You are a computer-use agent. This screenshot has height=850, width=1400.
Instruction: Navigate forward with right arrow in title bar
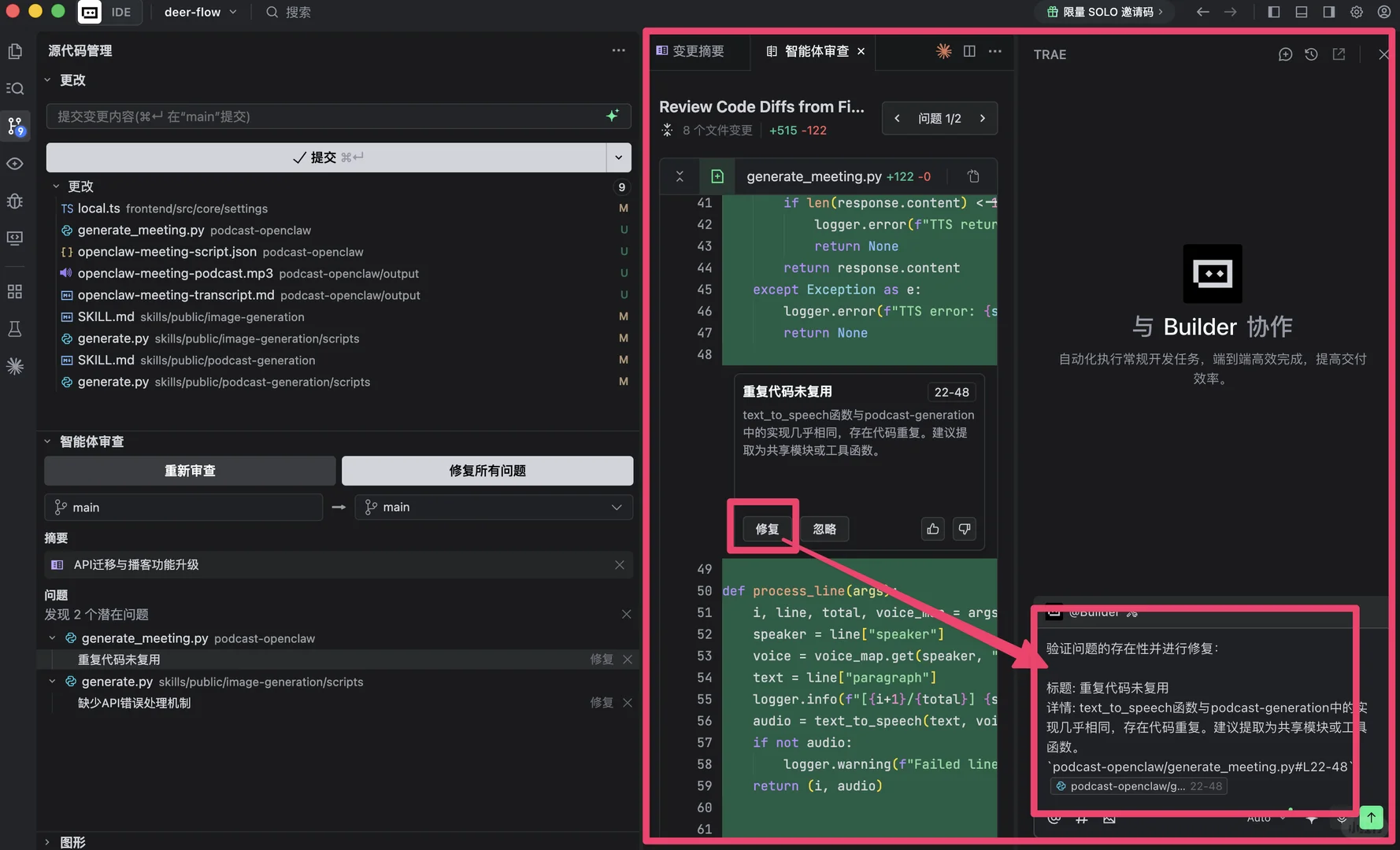pyautogui.click(x=1231, y=12)
